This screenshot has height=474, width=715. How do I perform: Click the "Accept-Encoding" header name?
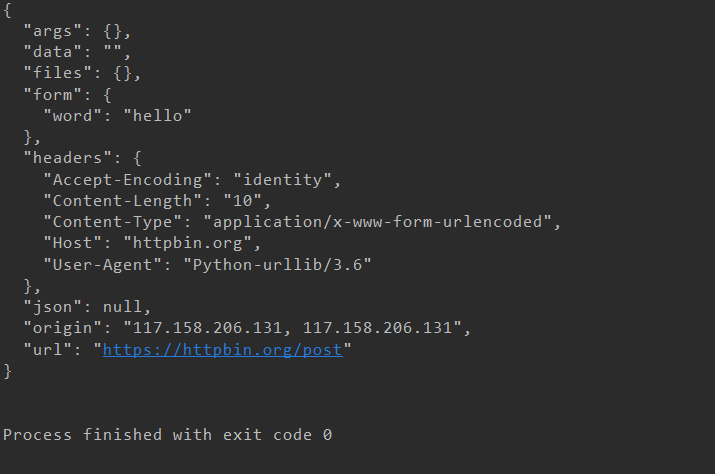(128, 180)
